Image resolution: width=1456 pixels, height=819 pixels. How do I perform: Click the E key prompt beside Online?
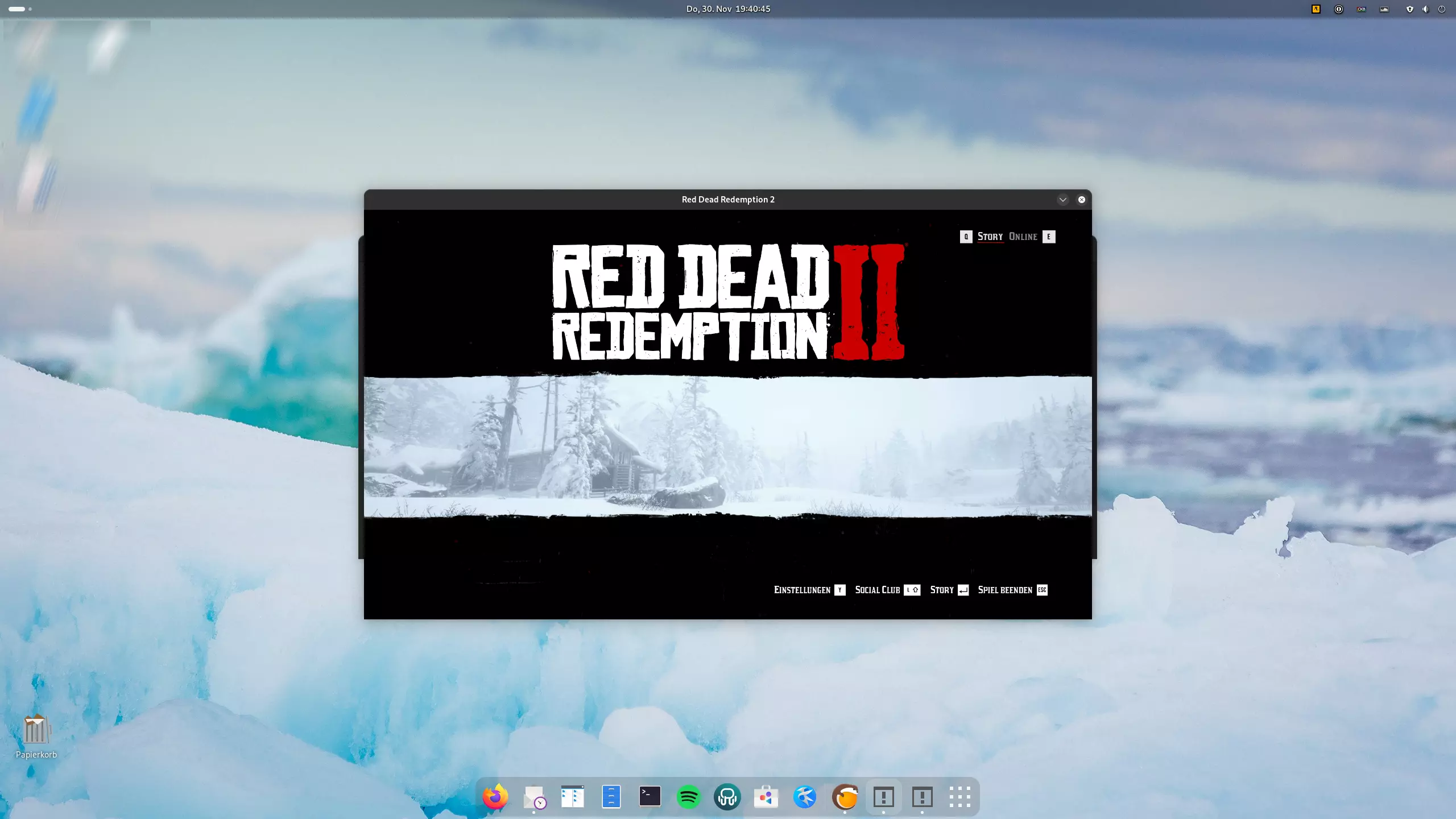point(1049,237)
